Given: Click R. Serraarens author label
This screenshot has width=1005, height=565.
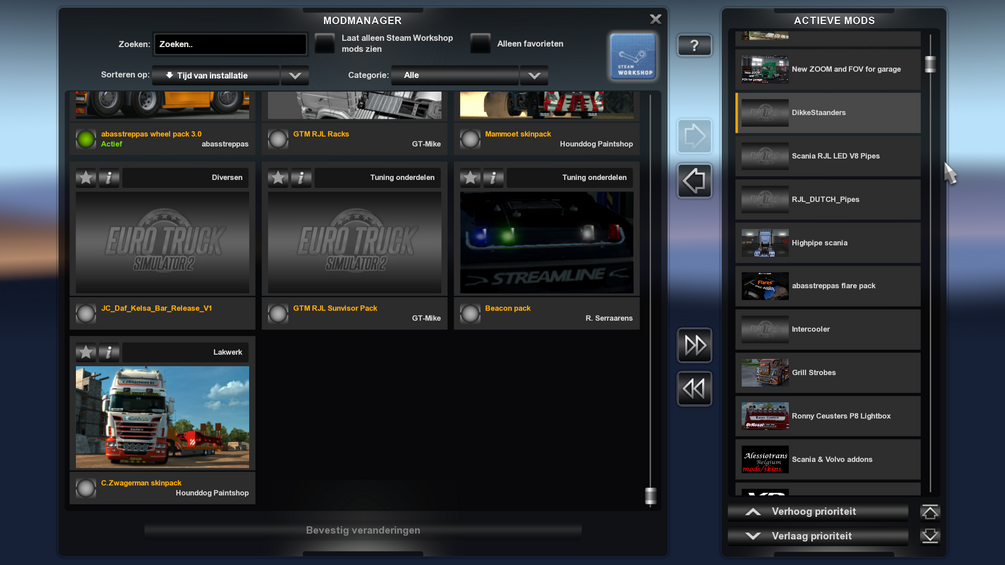Looking at the screenshot, I should (609, 318).
